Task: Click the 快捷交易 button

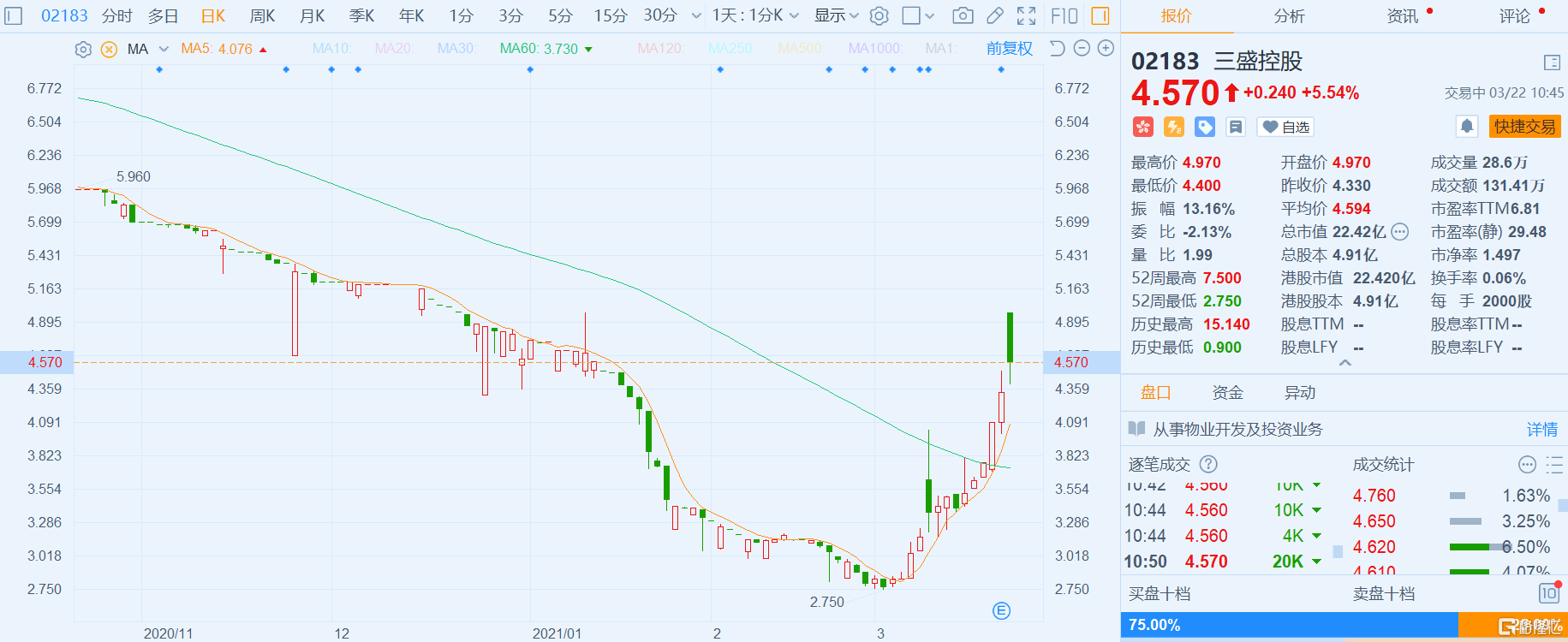Action: click(1524, 127)
